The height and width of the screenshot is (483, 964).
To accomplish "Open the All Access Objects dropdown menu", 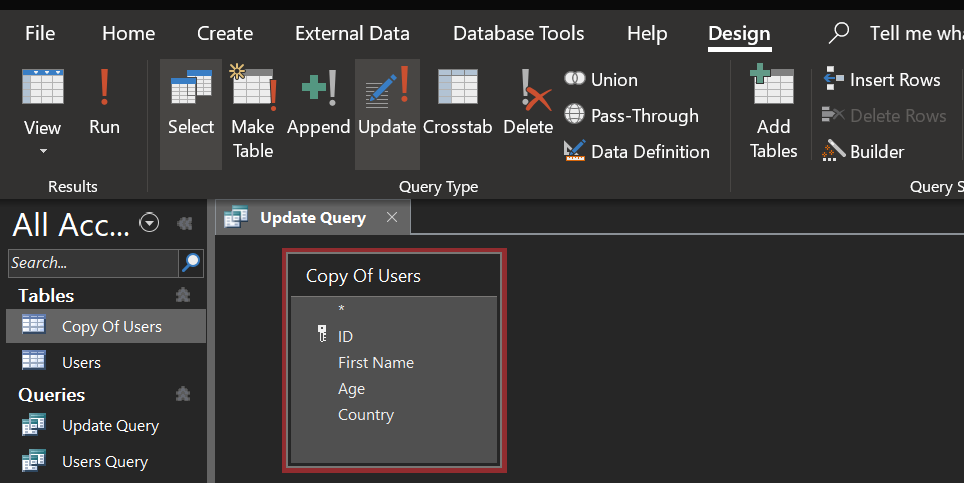I will coord(150,223).
